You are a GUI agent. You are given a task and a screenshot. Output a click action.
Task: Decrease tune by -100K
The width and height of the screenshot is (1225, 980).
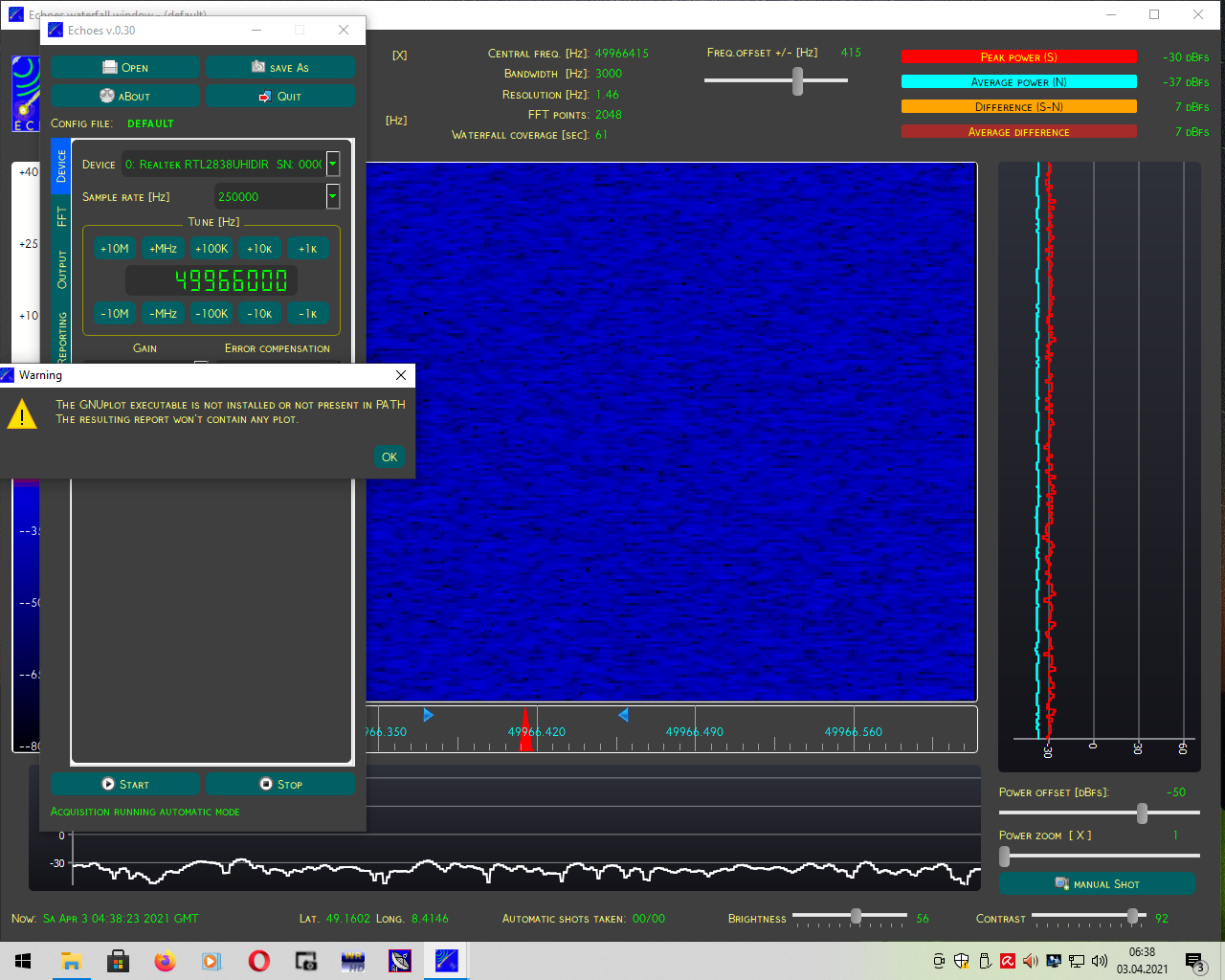(x=212, y=313)
